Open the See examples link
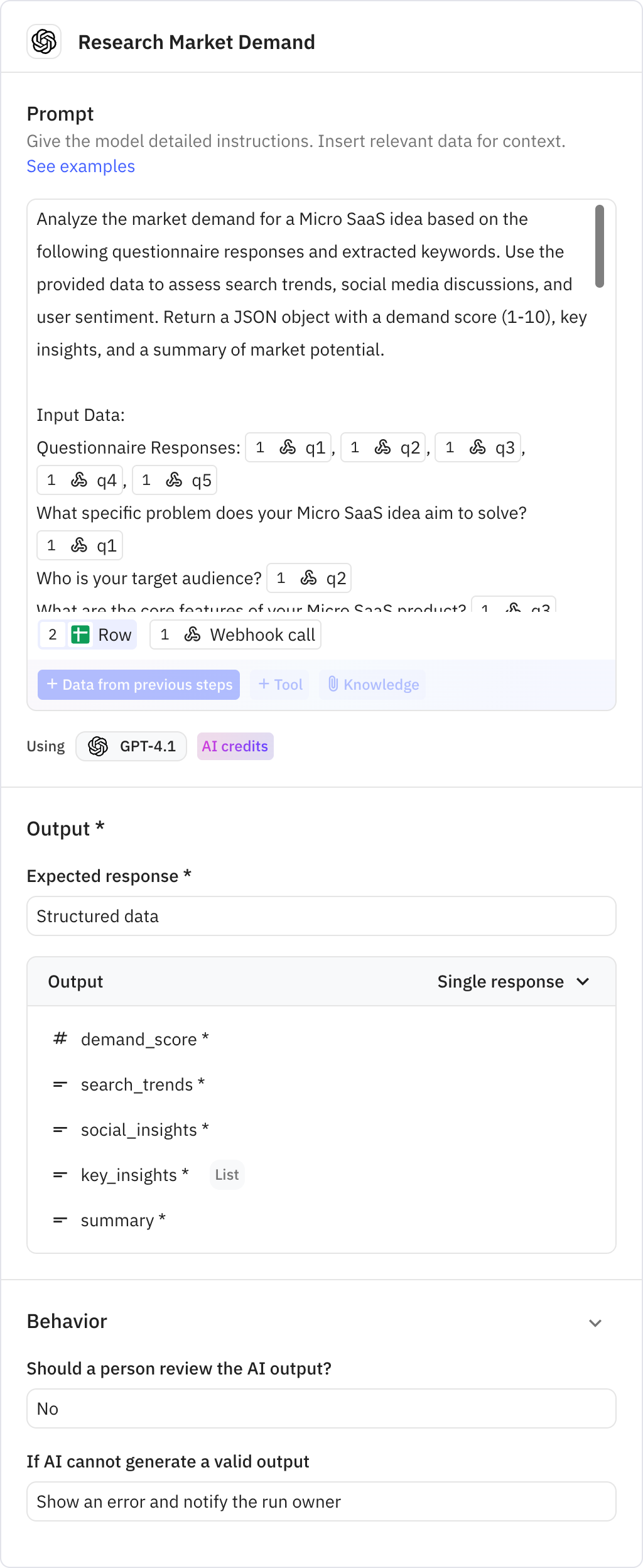This screenshot has height=1568, width=643. coord(80,166)
